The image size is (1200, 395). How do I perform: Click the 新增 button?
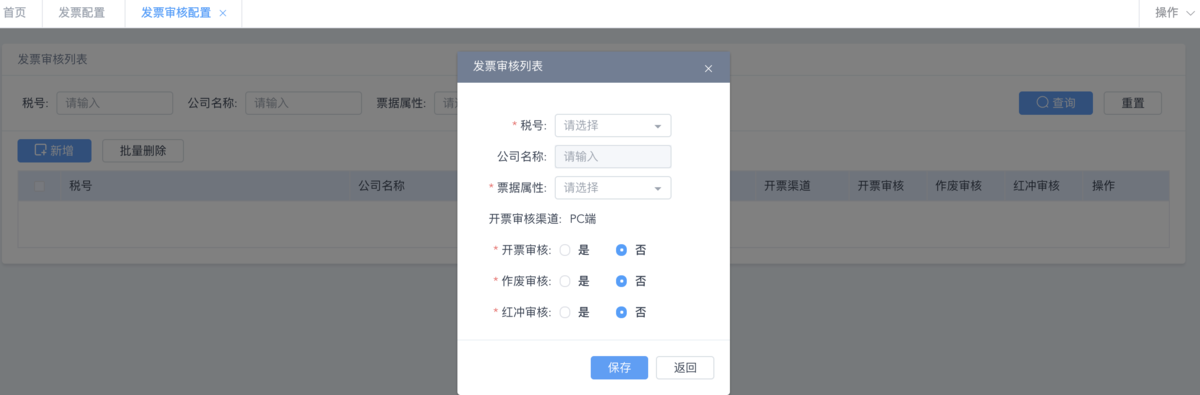(54, 151)
